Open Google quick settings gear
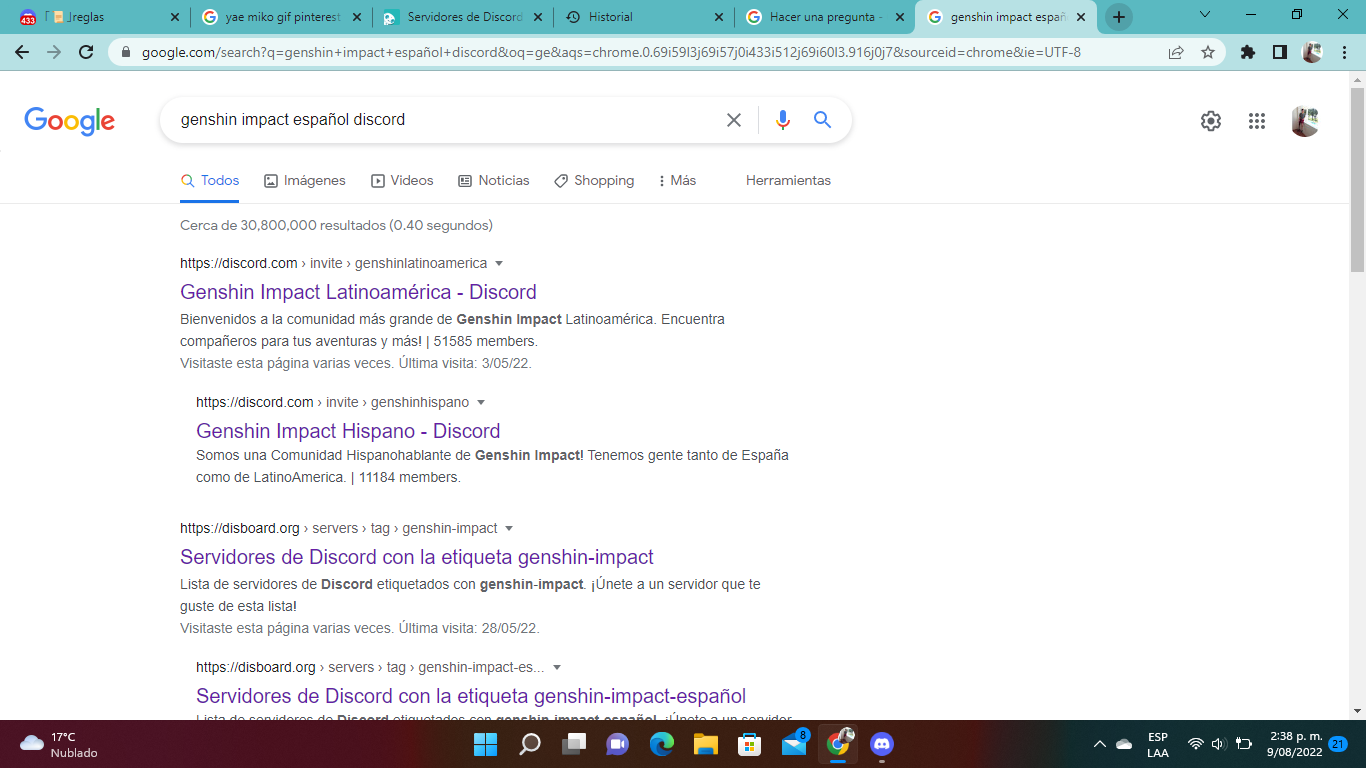This screenshot has height=768, width=1366. (x=1211, y=121)
